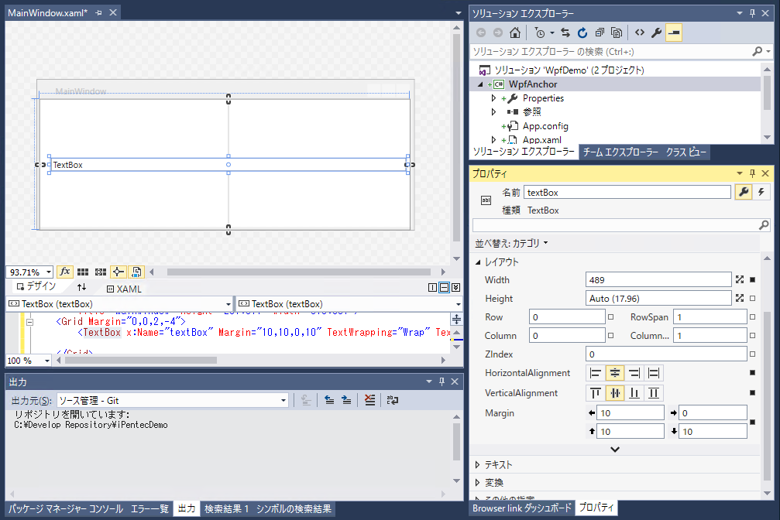
Task: Toggle word wrap in Output panel
Action: click(393, 400)
